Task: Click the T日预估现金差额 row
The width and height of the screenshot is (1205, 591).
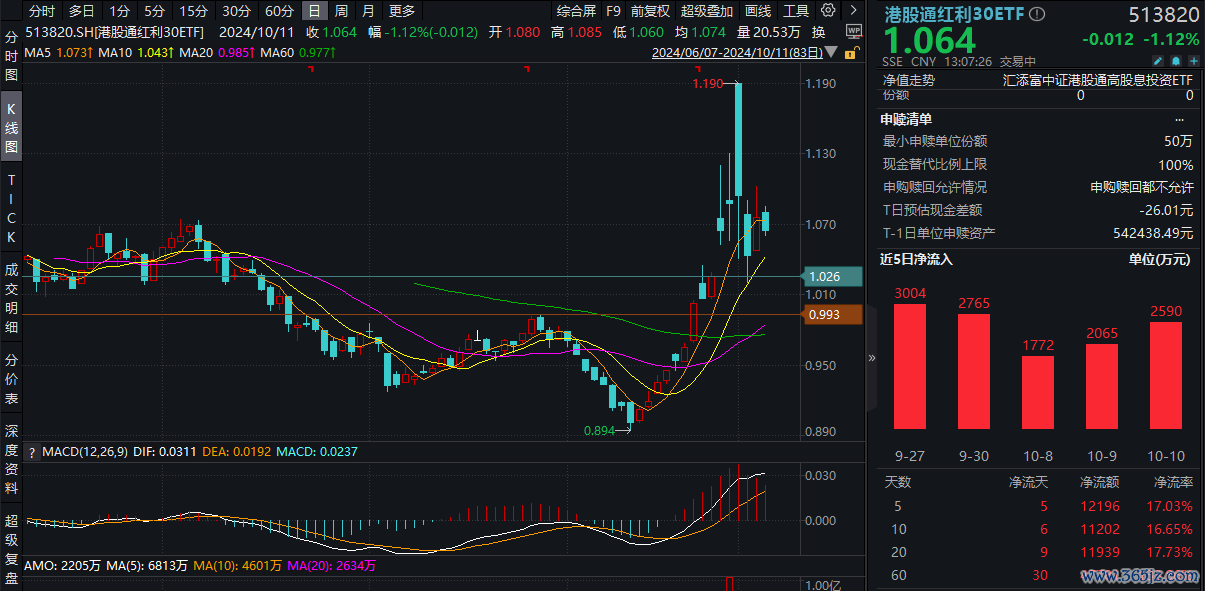Action: pyautogui.click(x=1038, y=210)
